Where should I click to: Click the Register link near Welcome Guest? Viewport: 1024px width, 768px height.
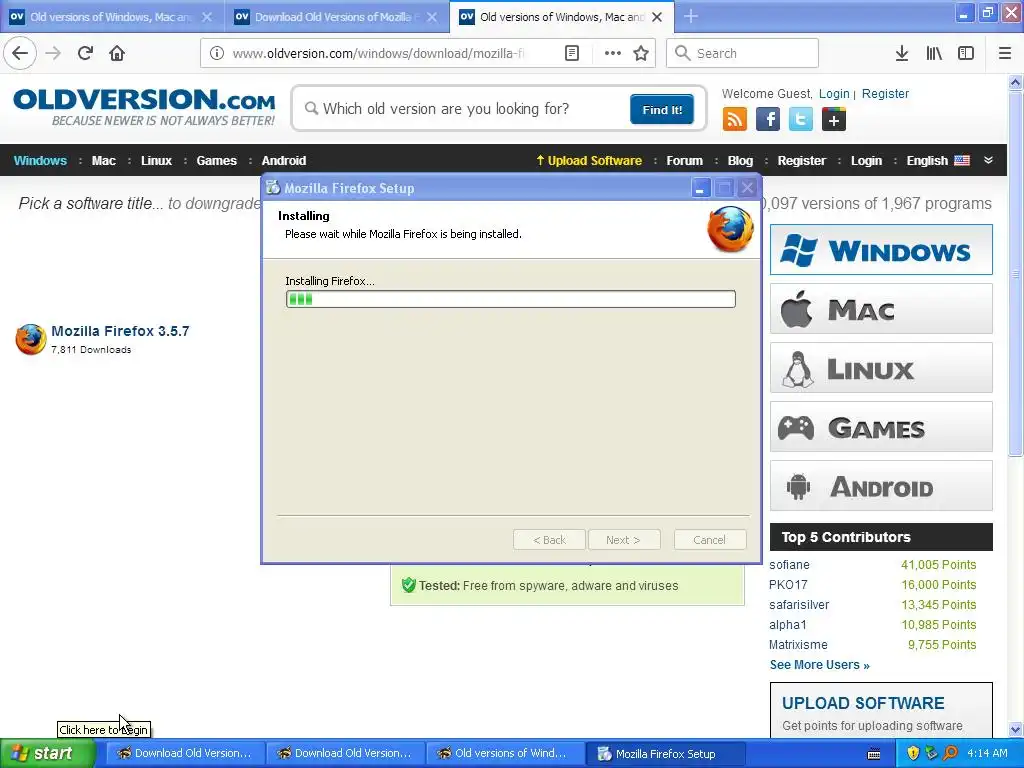tap(885, 93)
